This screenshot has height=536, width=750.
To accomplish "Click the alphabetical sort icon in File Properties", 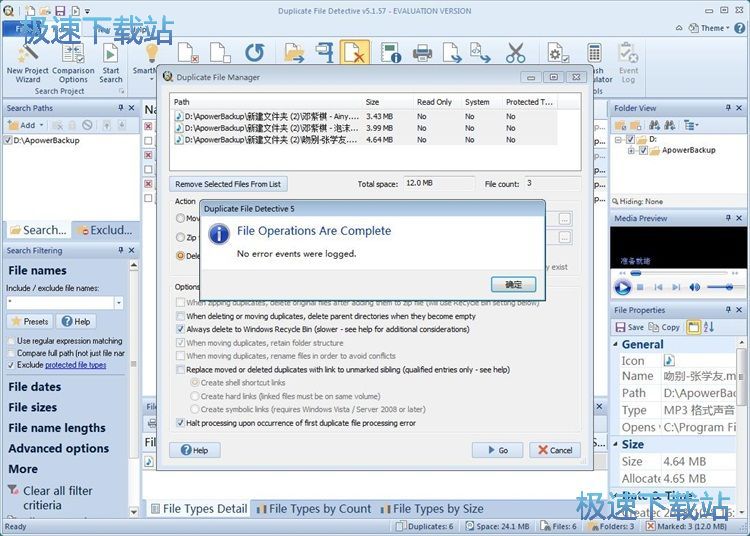I will (x=709, y=327).
